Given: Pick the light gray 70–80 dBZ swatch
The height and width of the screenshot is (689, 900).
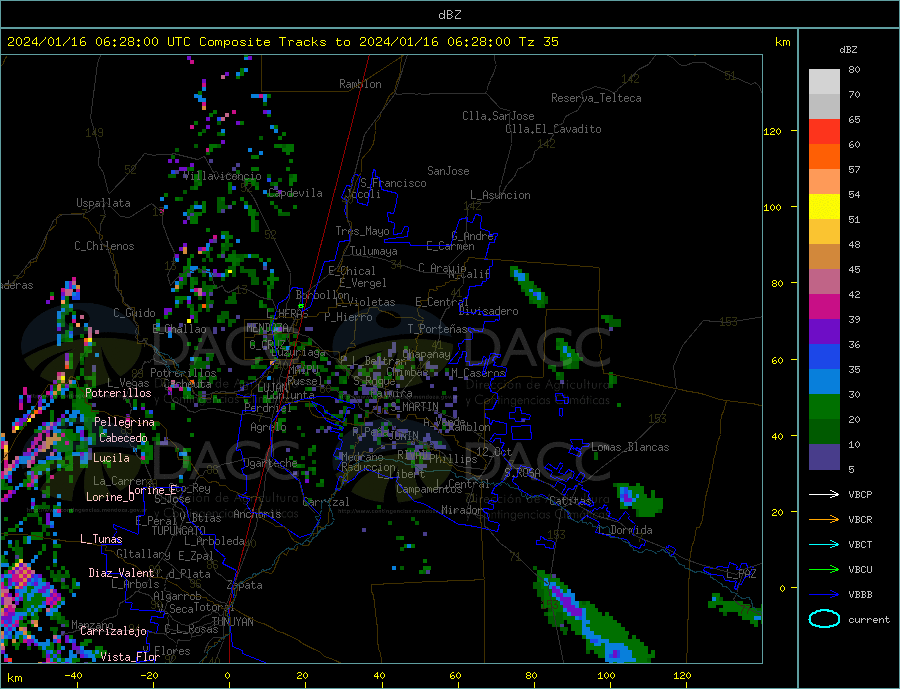Looking at the screenshot, I should pyautogui.click(x=824, y=82).
